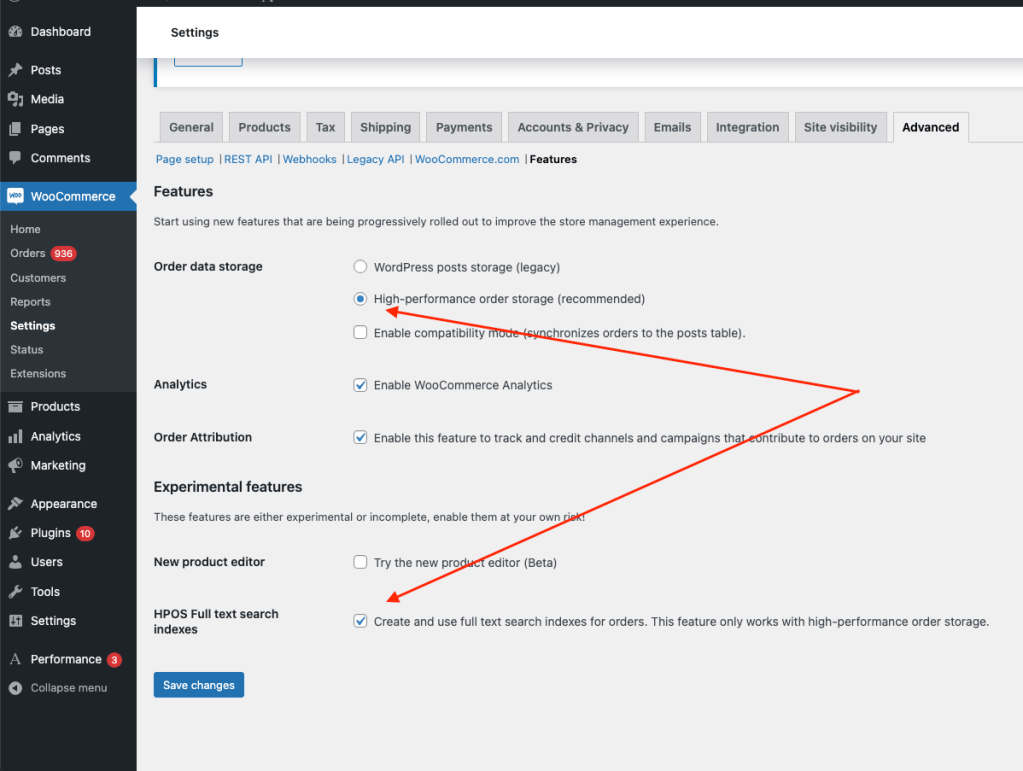The image size is (1023, 771).
Task: Select the Features section link
Action: click(553, 159)
